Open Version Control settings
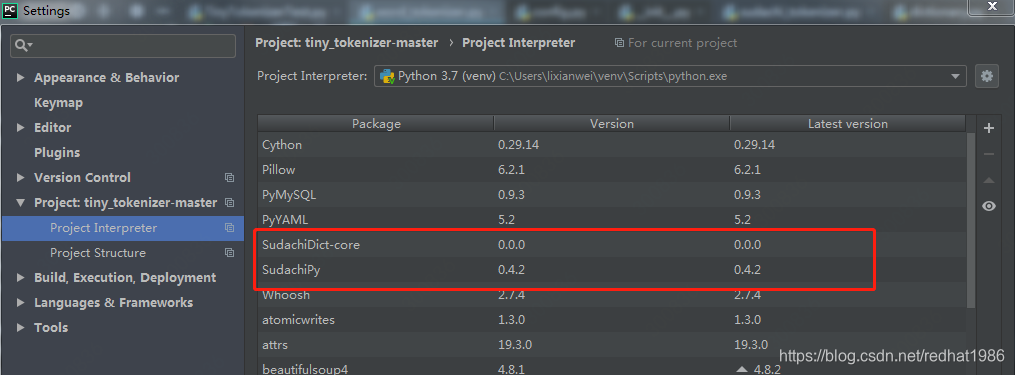Screen dimensions: 1015x375 (82, 177)
